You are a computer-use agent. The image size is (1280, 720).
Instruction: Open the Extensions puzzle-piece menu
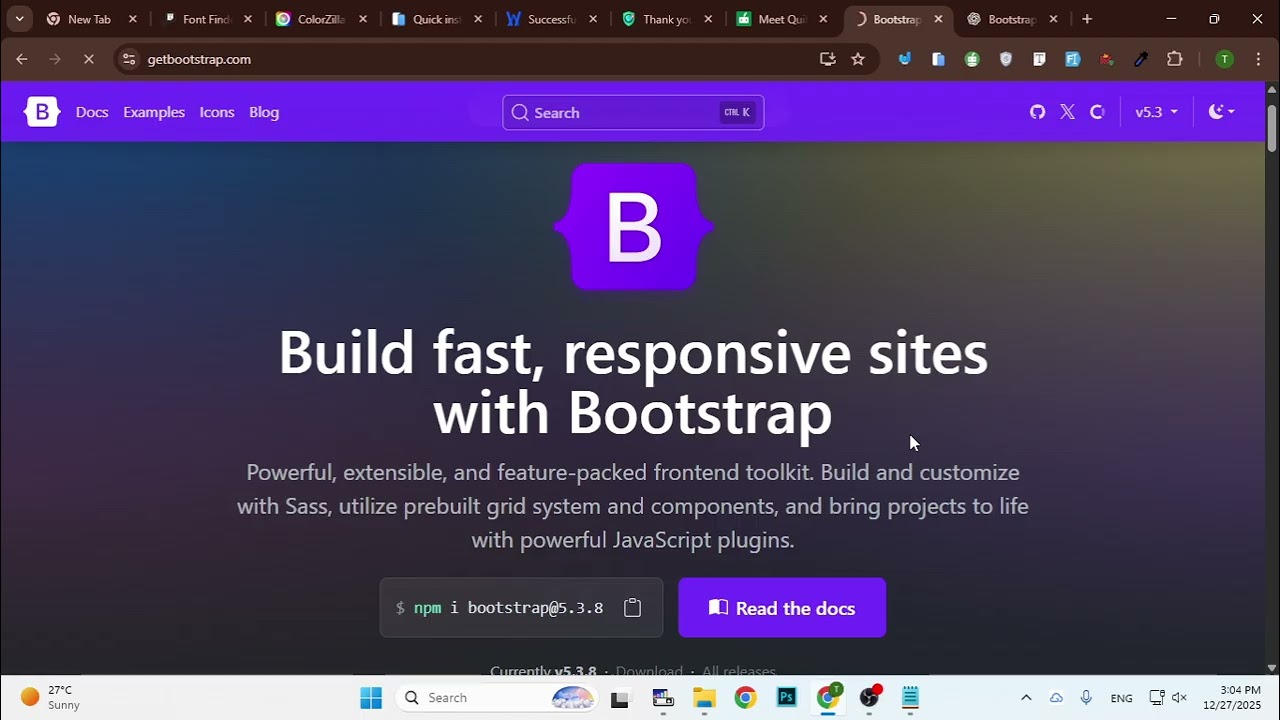[1175, 59]
